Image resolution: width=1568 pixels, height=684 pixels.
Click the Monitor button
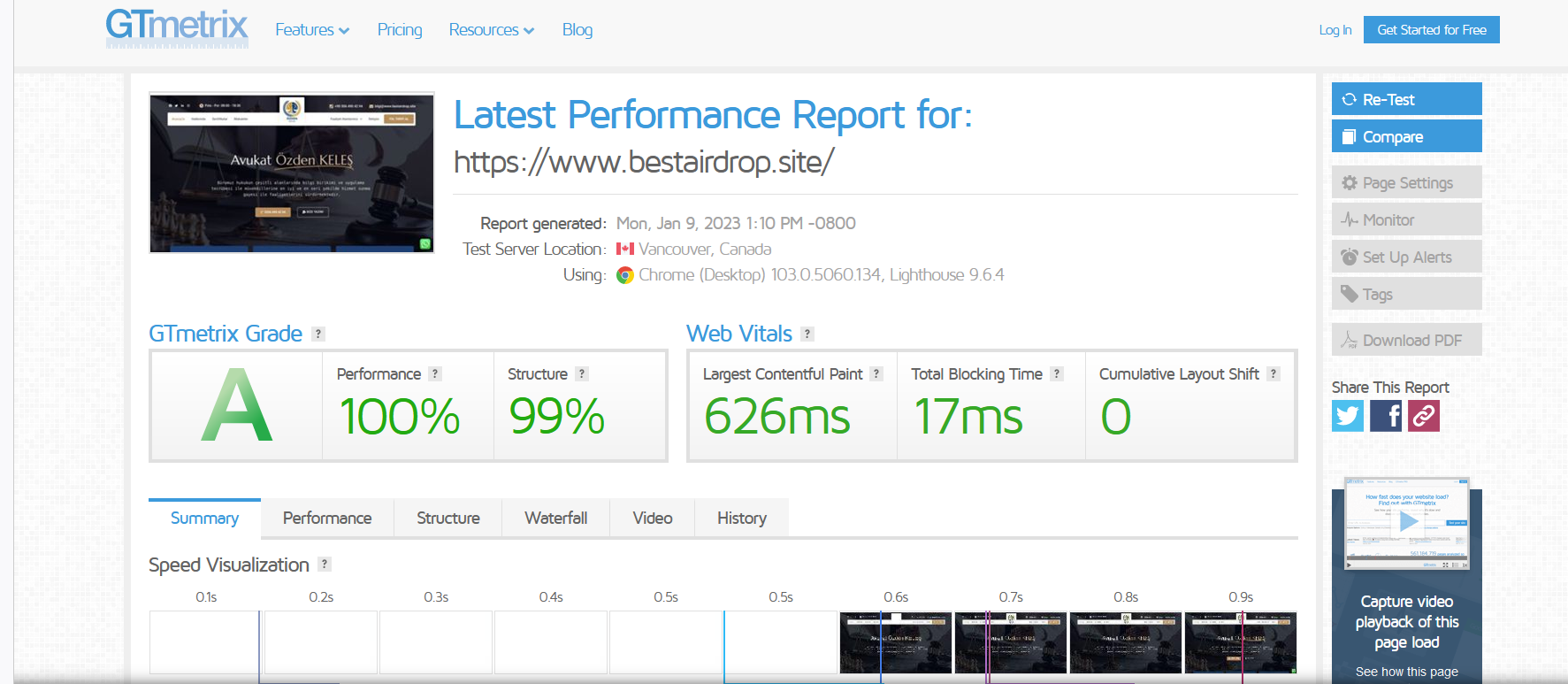point(1407,219)
